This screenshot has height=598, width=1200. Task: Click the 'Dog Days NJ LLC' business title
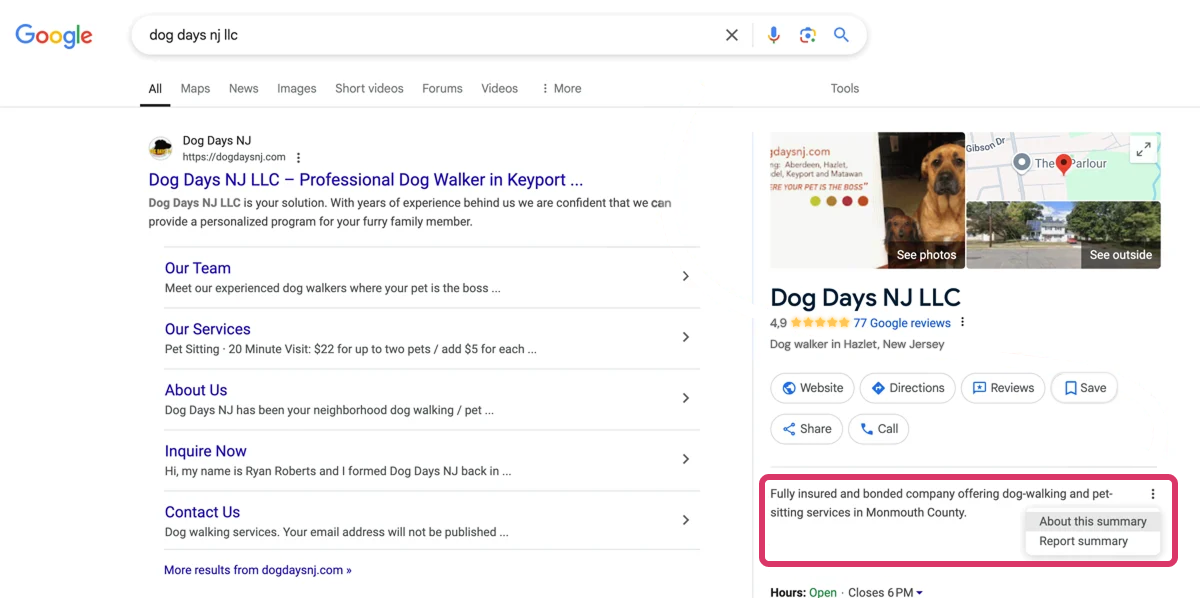[x=865, y=297]
